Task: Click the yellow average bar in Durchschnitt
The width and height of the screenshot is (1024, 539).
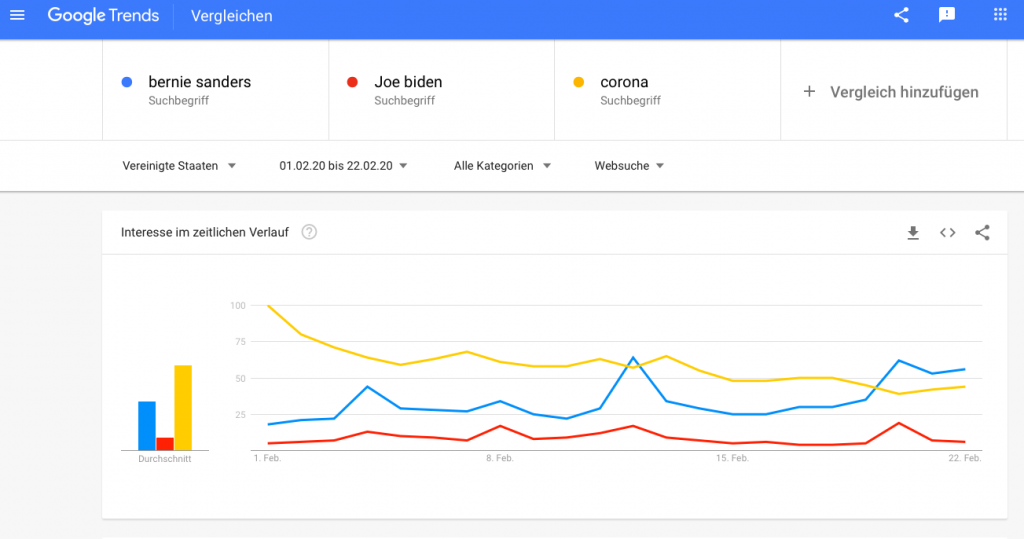Action: (183, 408)
